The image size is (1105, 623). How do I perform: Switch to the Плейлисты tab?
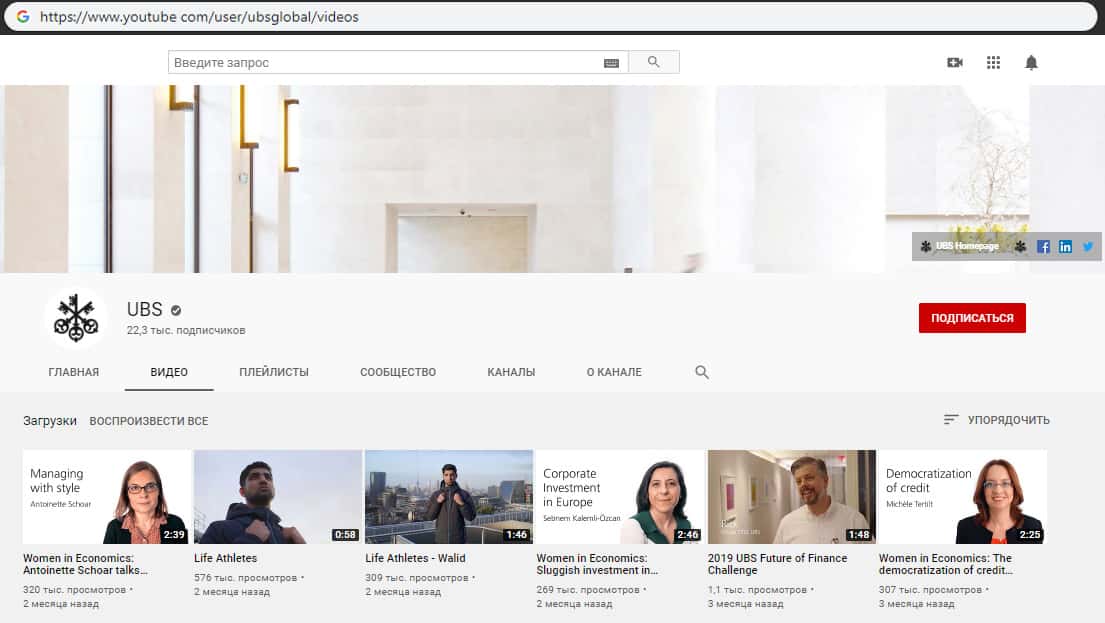274,372
